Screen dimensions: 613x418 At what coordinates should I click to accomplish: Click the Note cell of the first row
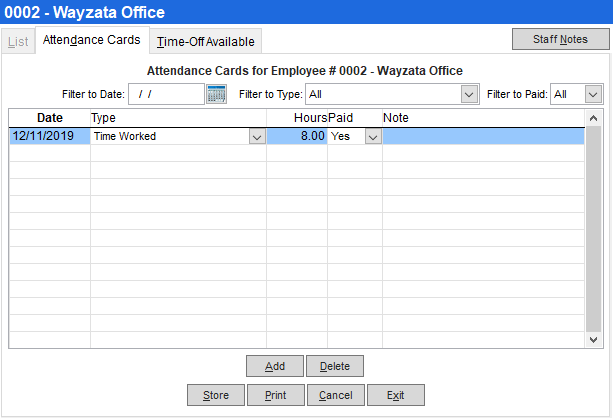[483, 137]
